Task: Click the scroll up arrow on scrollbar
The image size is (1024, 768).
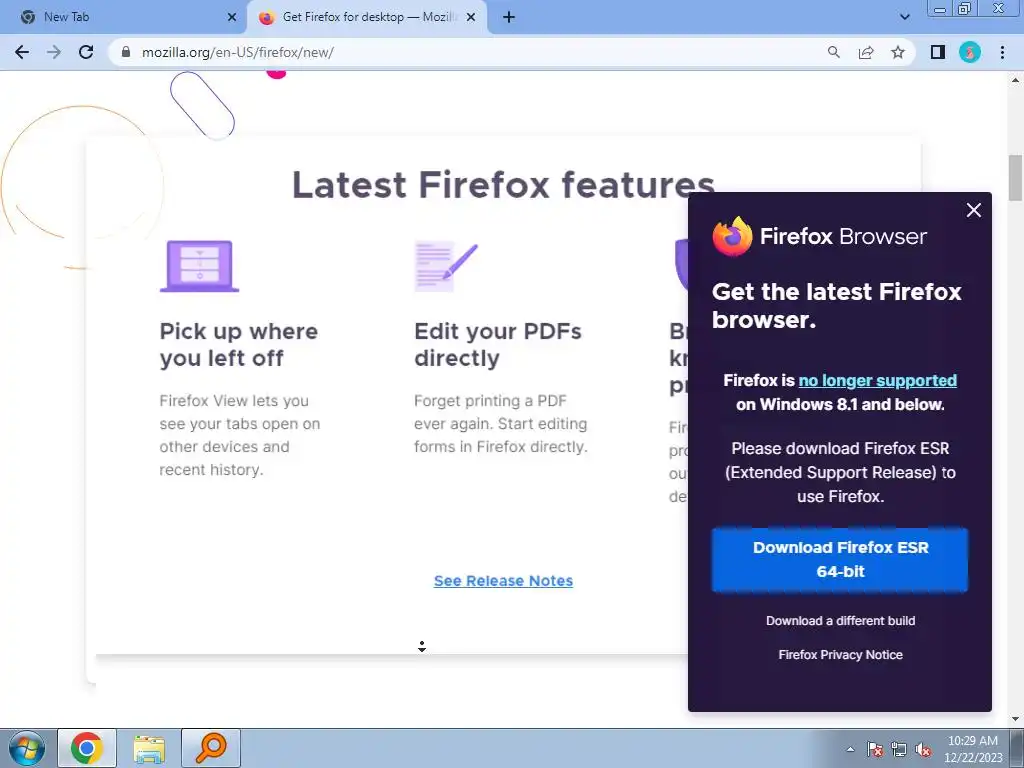Action: (1016, 80)
